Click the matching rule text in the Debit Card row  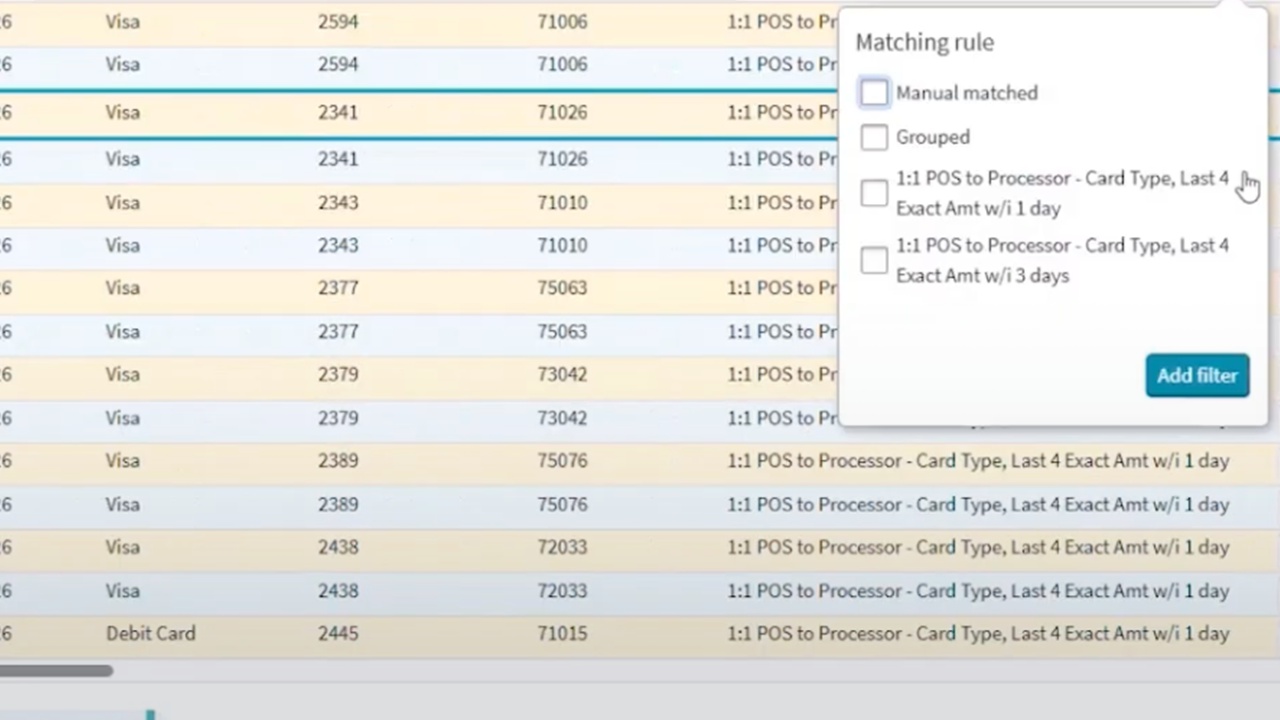click(978, 633)
